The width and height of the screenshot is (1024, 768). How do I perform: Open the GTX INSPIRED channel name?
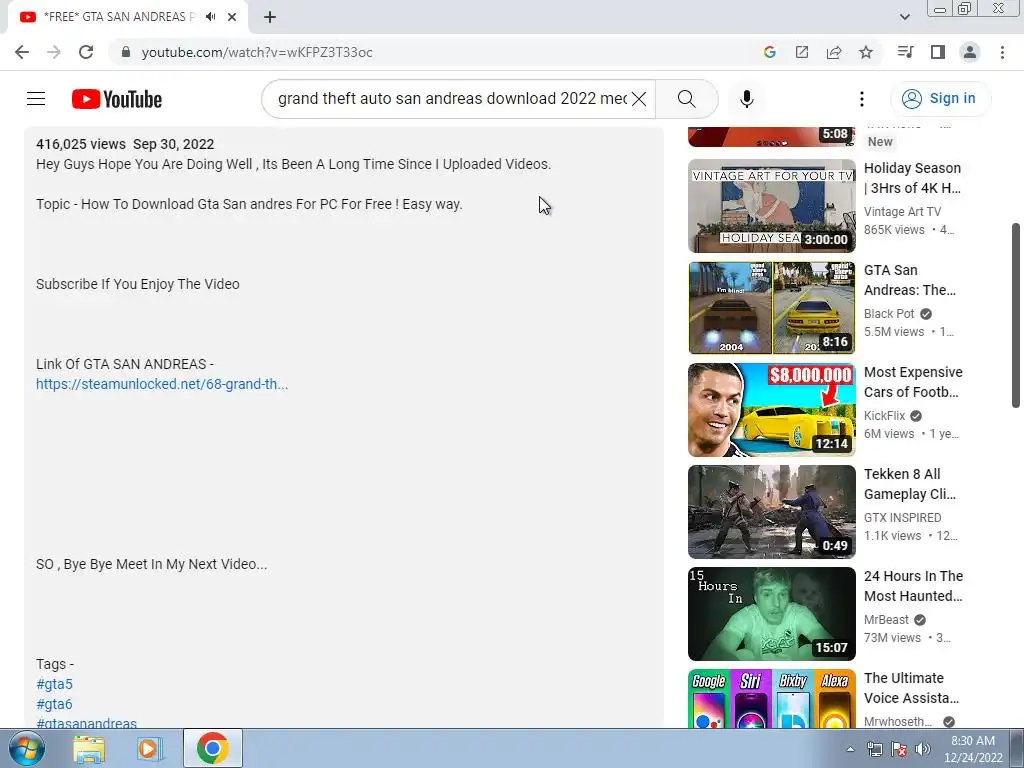903,517
